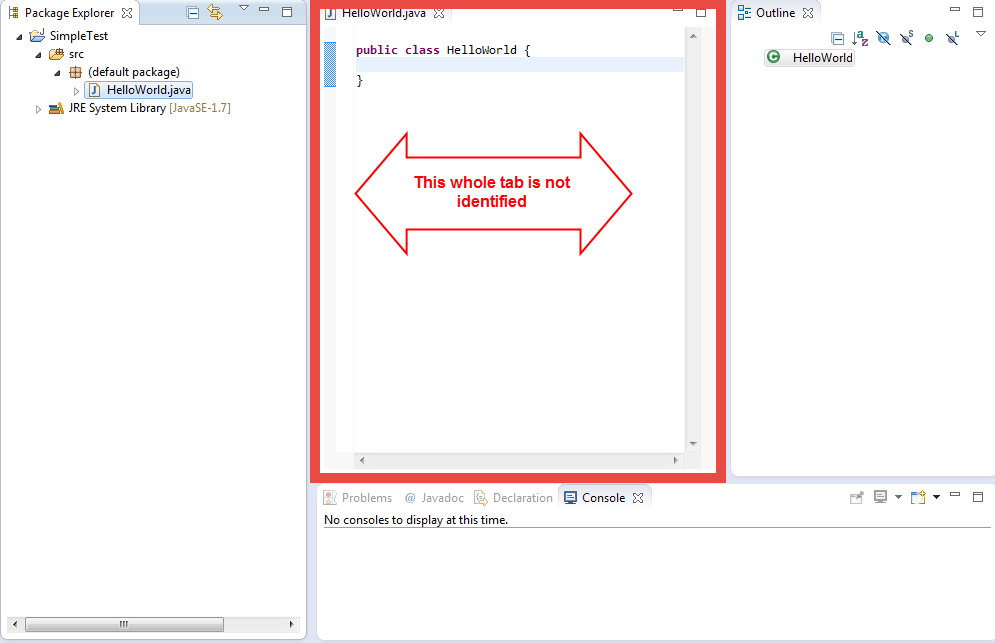Viewport: 995px width, 643px height.
Task: Switch to the Problems tab
Action: click(358, 498)
